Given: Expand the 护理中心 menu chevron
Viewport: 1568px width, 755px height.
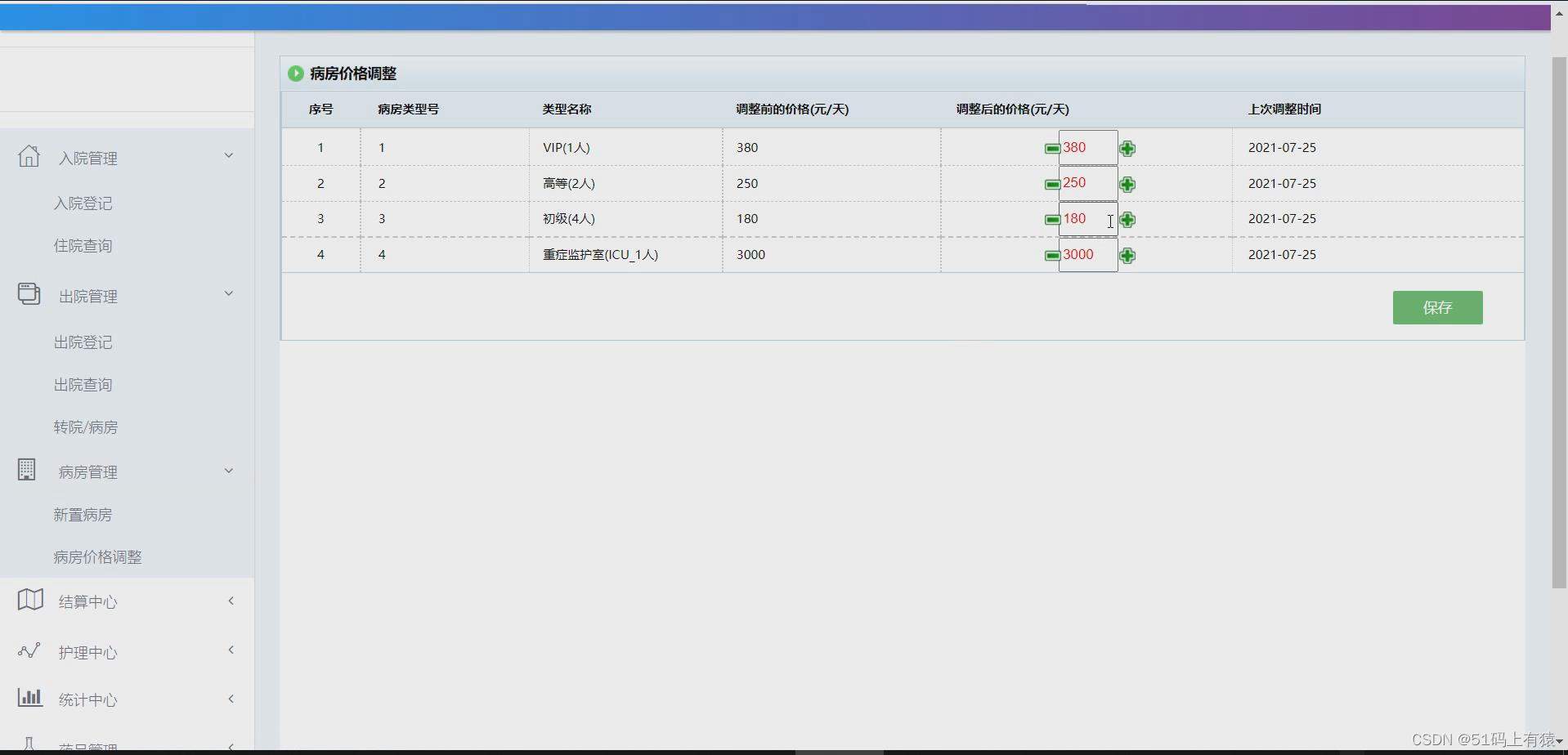Looking at the screenshot, I should (x=231, y=650).
